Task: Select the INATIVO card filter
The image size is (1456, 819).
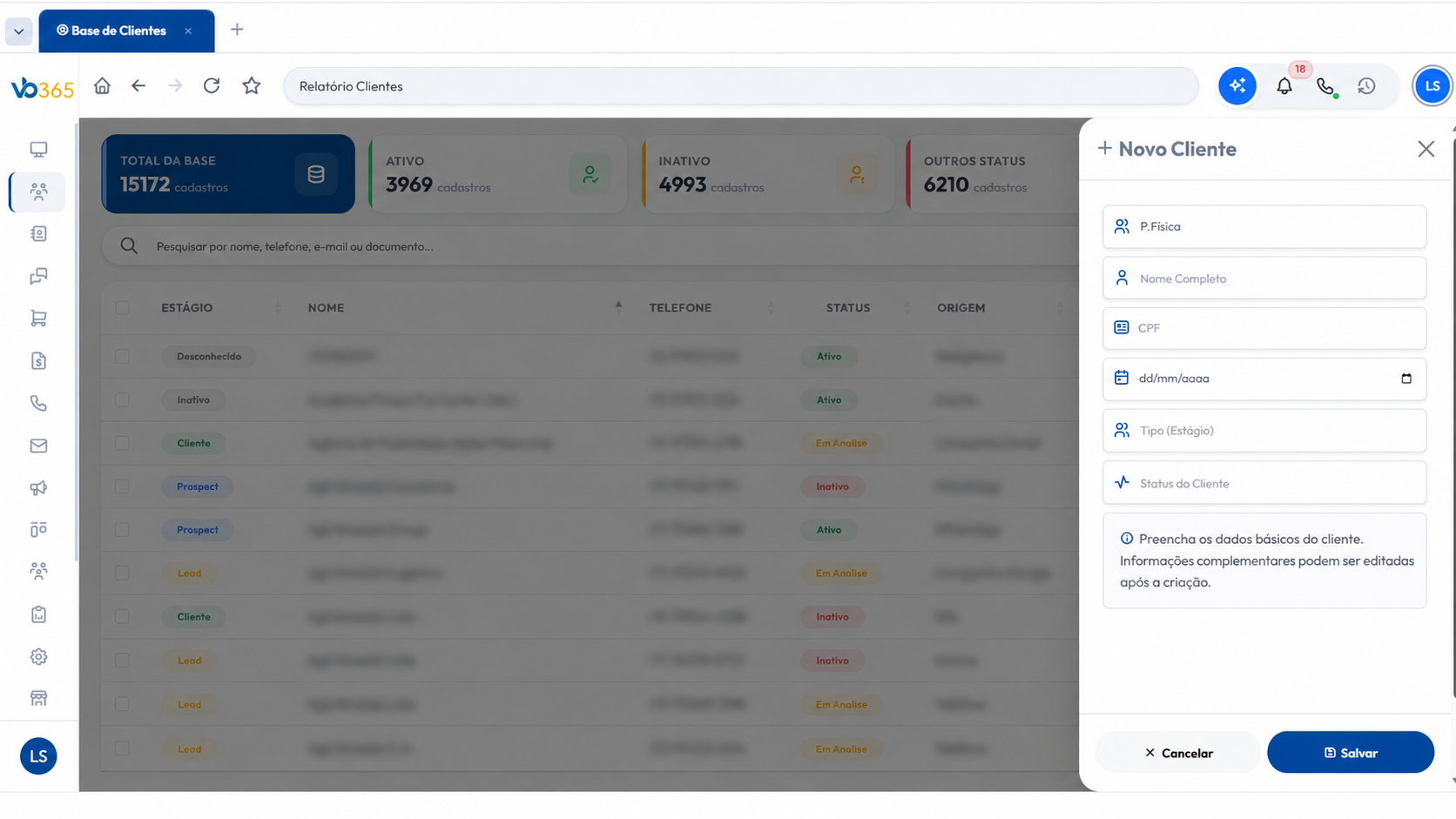Action: tap(768, 174)
